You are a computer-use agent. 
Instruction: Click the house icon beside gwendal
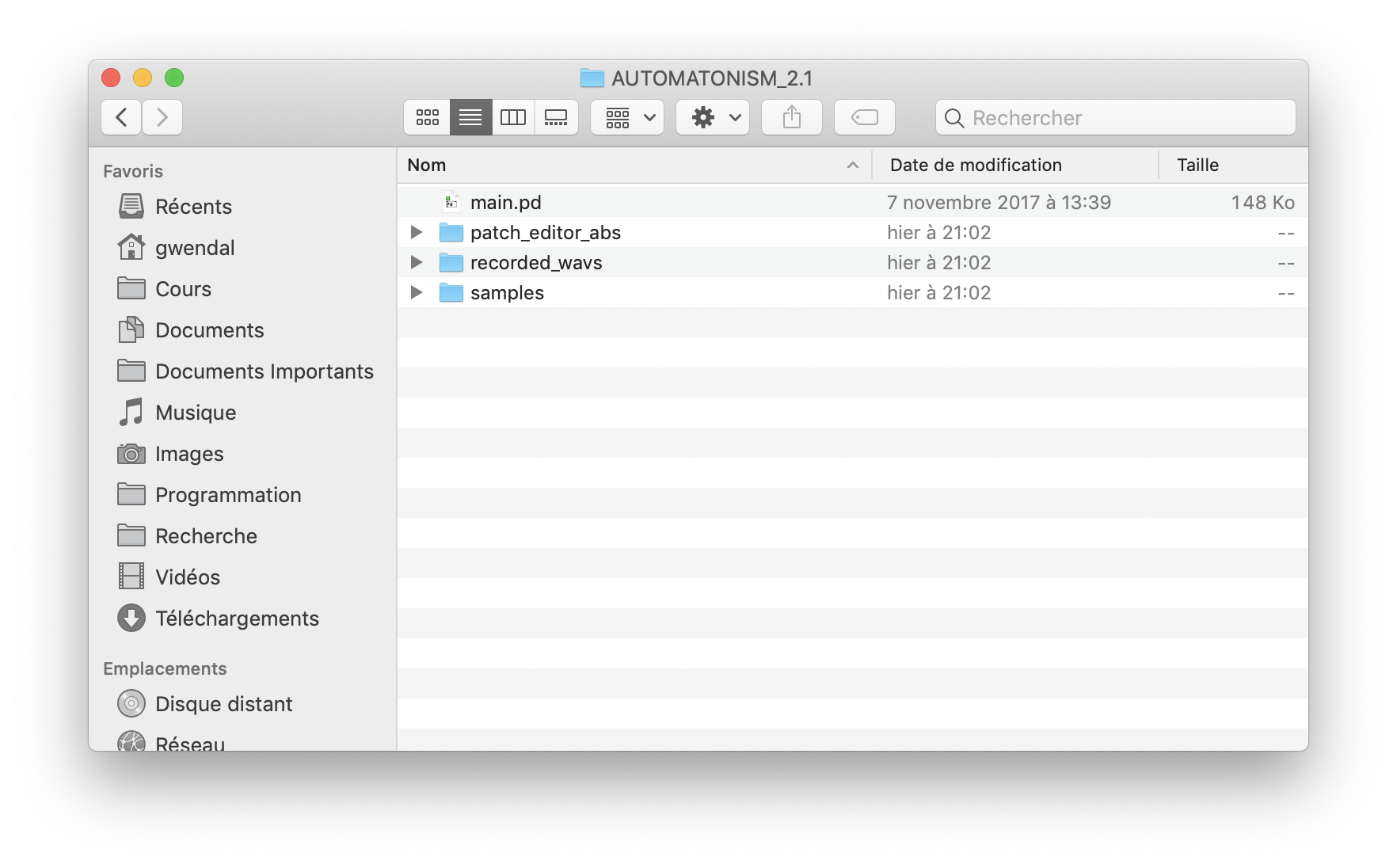tap(131, 247)
